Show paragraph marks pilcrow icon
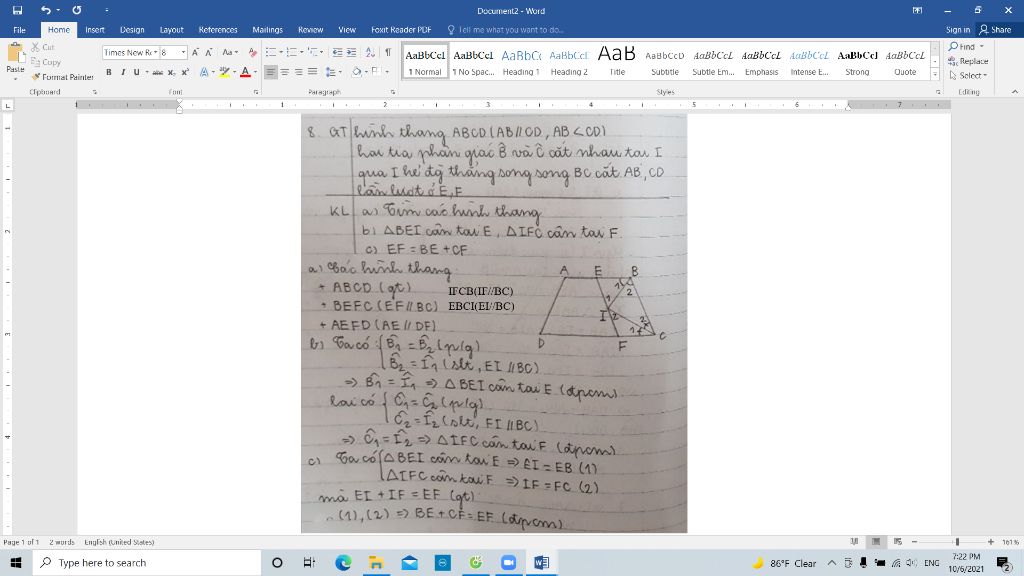This screenshot has height=576, width=1024. click(x=388, y=52)
